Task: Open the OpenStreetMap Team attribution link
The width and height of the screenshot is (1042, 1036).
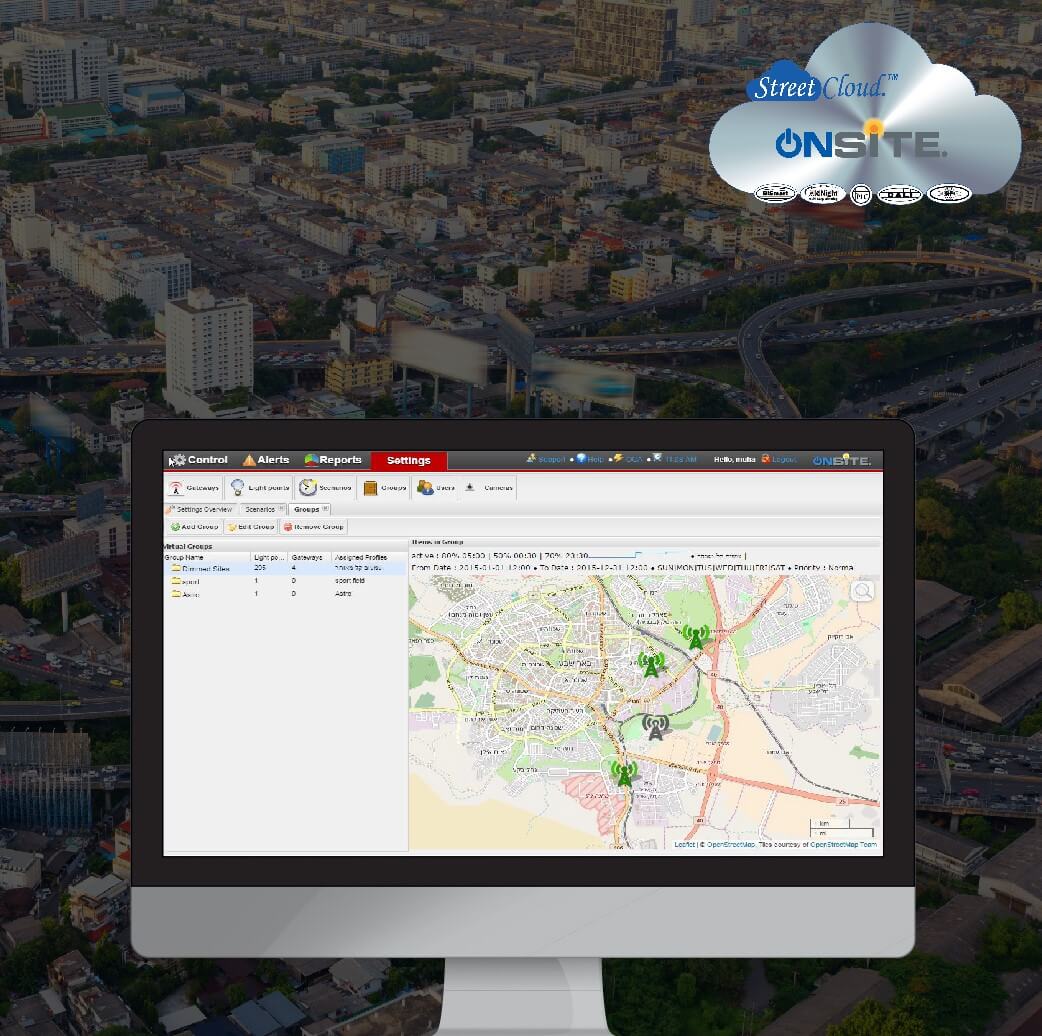Action: 843,845
